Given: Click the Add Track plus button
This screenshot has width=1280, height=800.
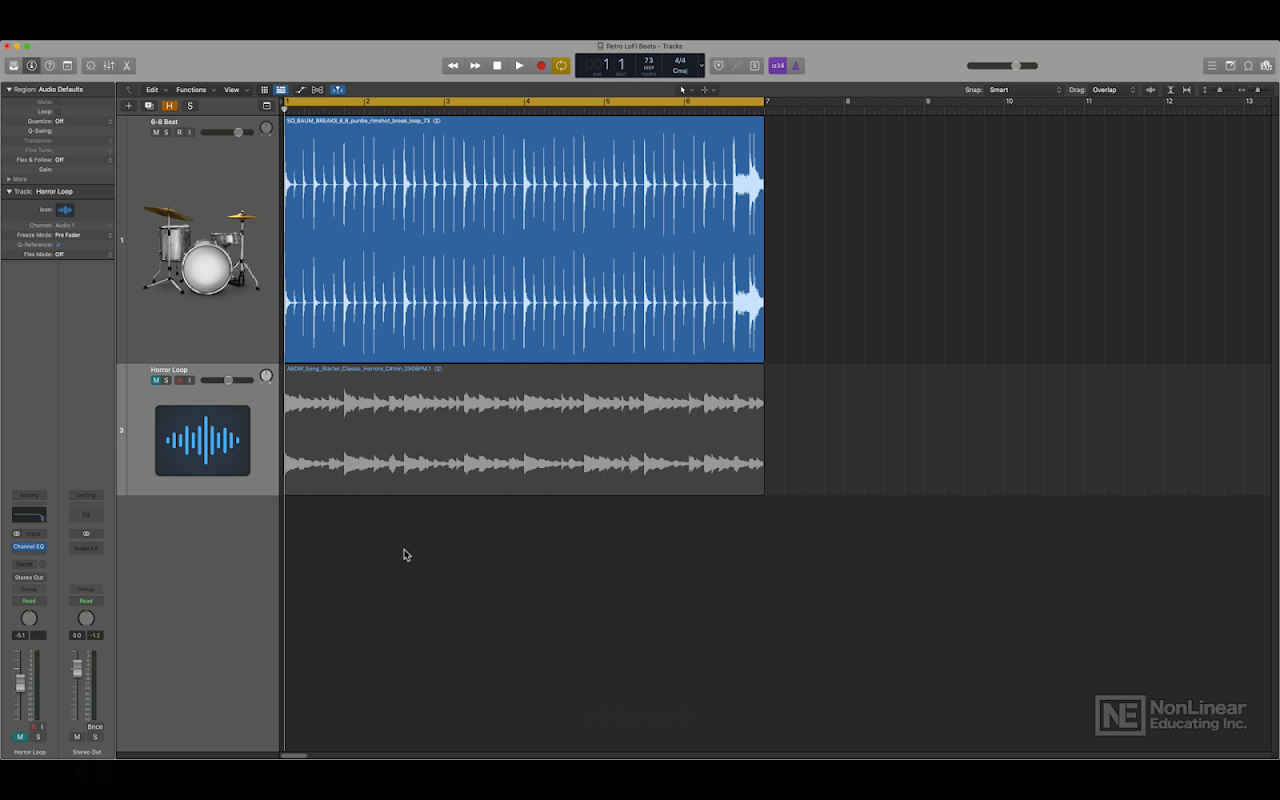Looking at the screenshot, I should (128, 106).
